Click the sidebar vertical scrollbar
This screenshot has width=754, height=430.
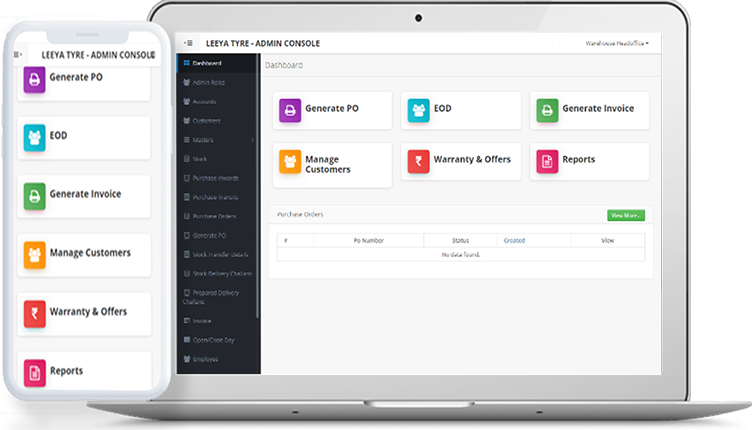click(x=258, y=200)
